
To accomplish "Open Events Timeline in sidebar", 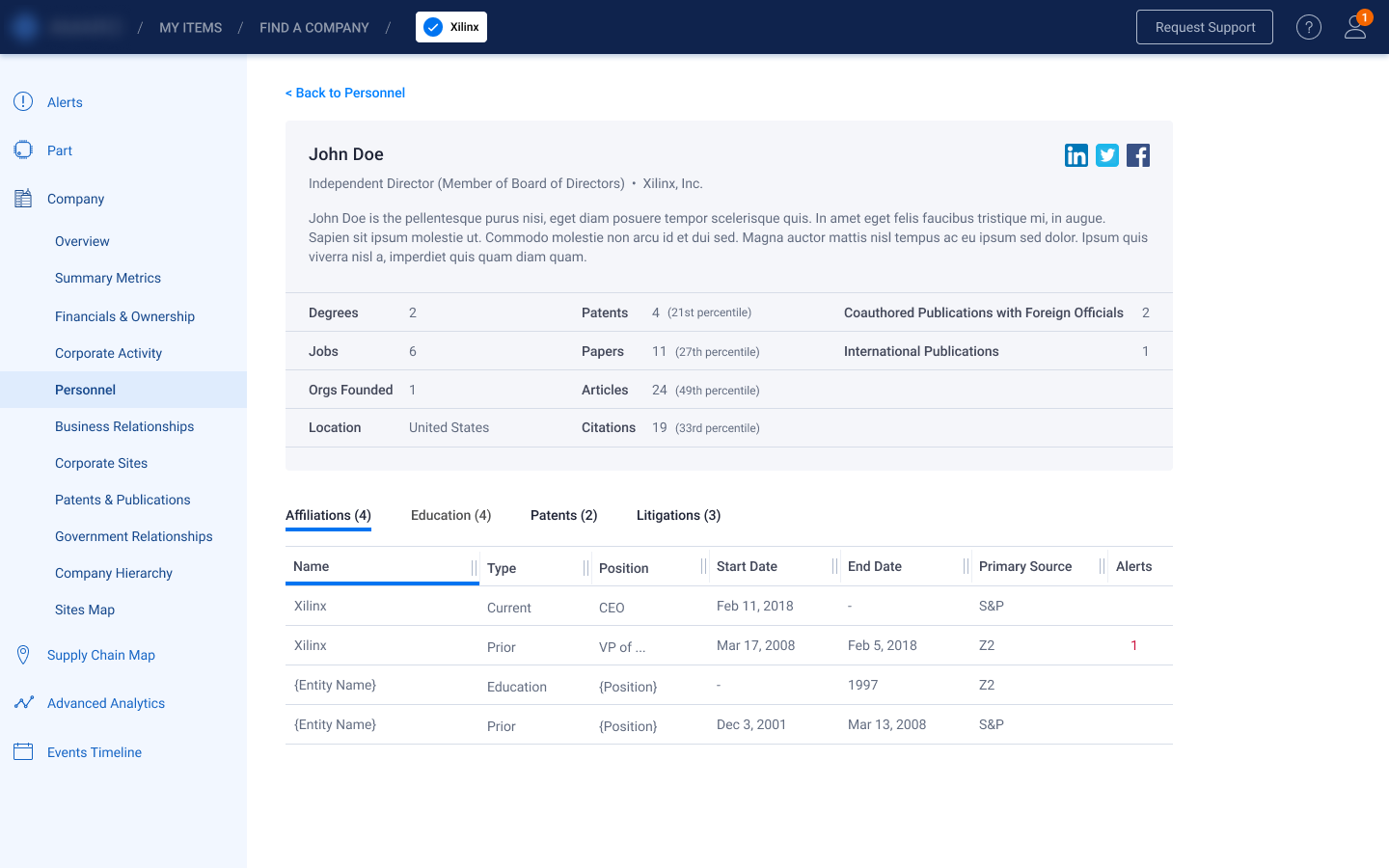I will click(95, 752).
